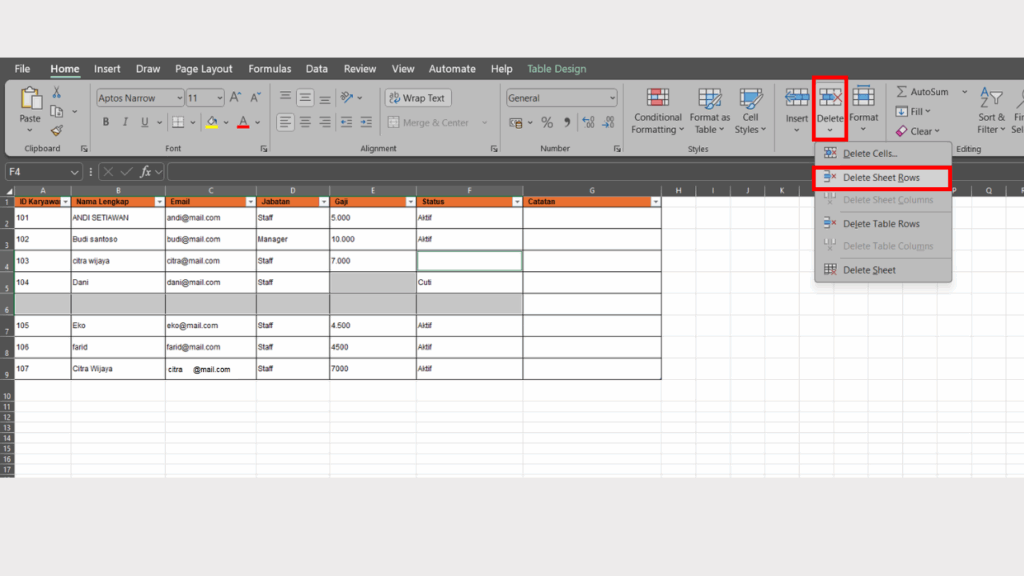Screen dimensions: 1024x576
Task: Toggle bold formatting
Action: click(x=106, y=121)
